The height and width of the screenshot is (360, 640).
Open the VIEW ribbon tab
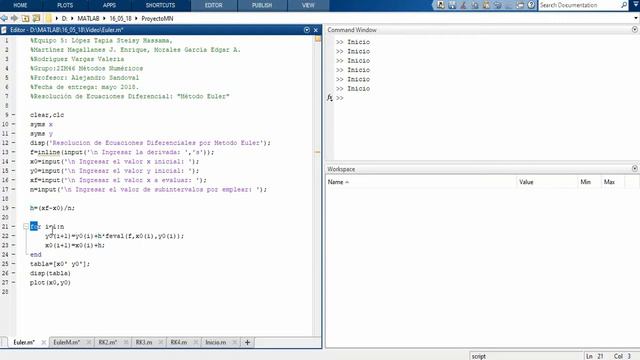coord(308,5)
